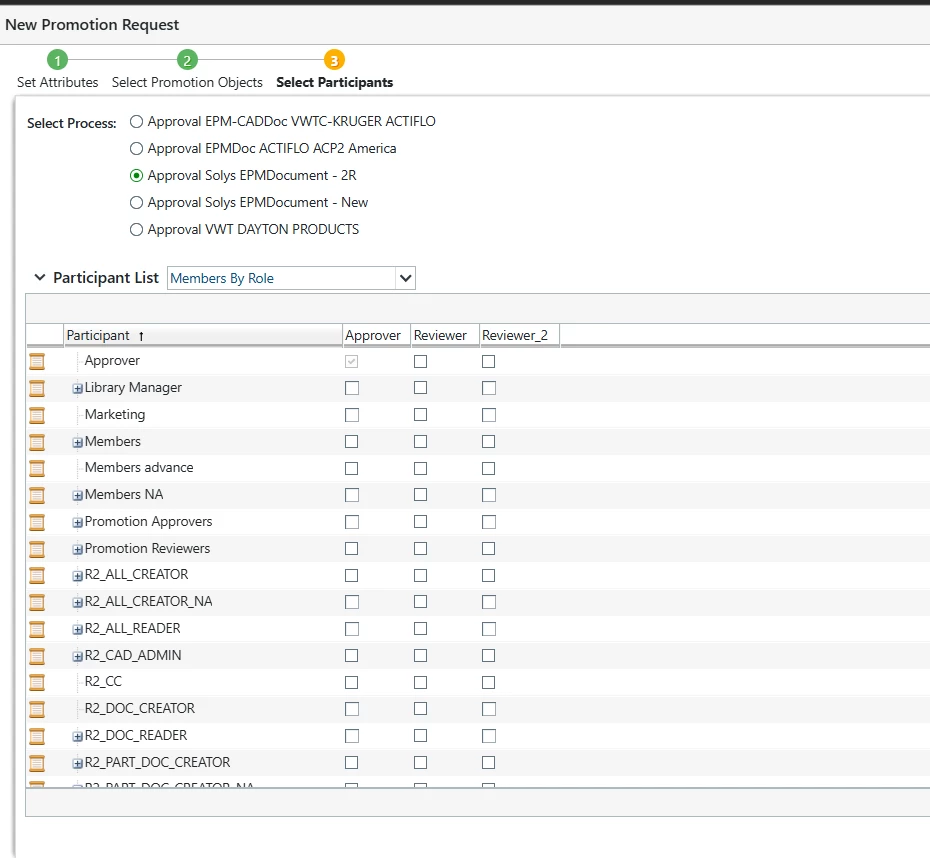Check Approver box for Promotion Approvers
This screenshot has height=858, width=930.
(x=352, y=522)
